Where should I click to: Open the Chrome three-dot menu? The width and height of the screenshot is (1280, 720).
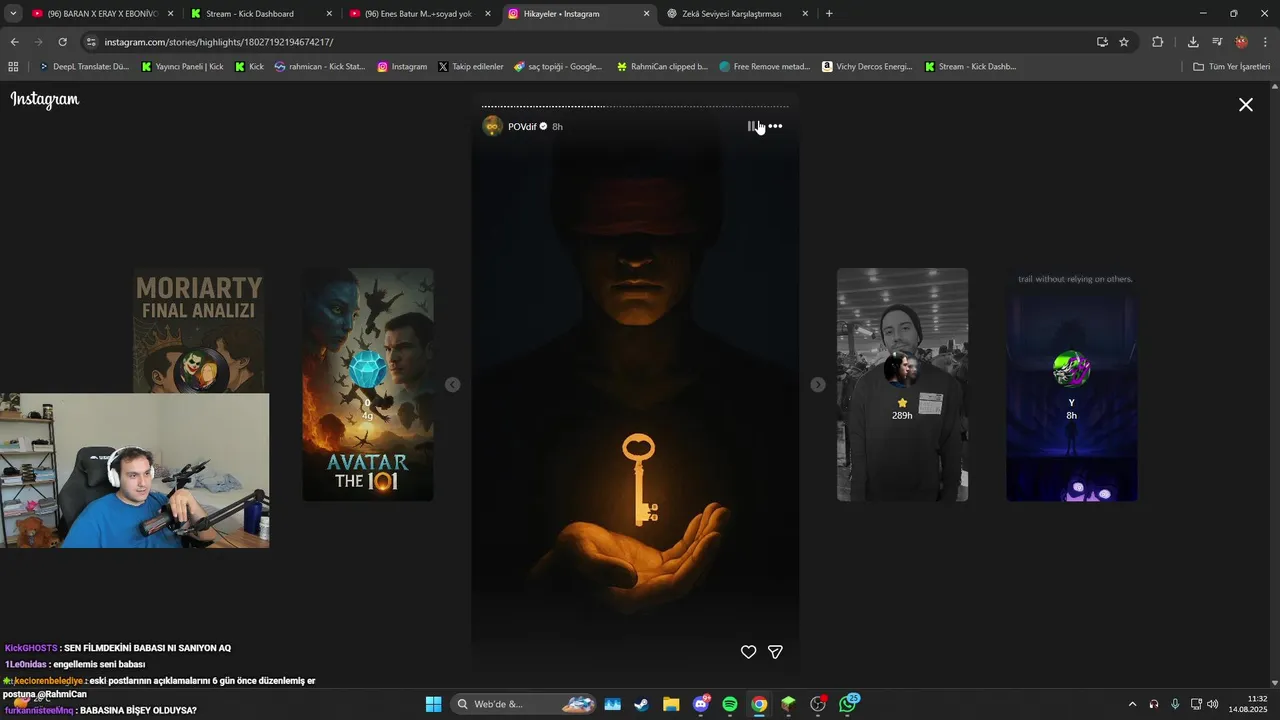[x=1265, y=42]
